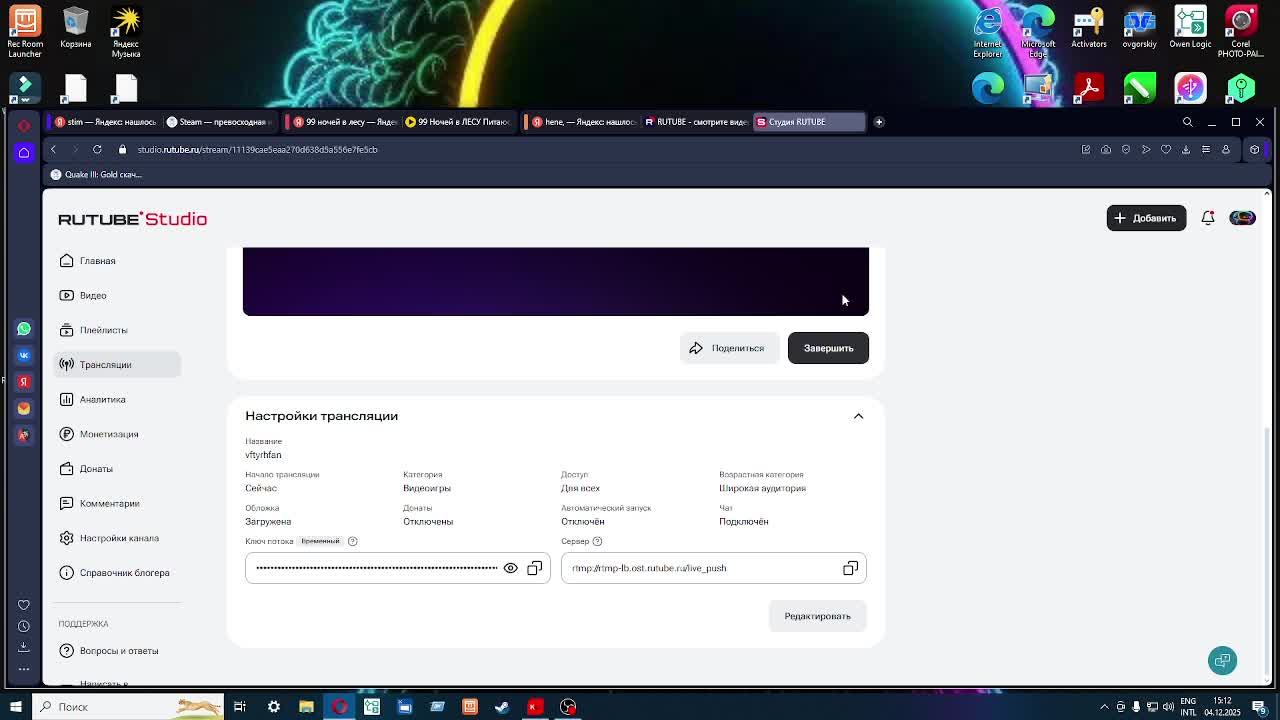Open File Explorer on the taskbar
The width and height of the screenshot is (1280, 720).
point(306,707)
